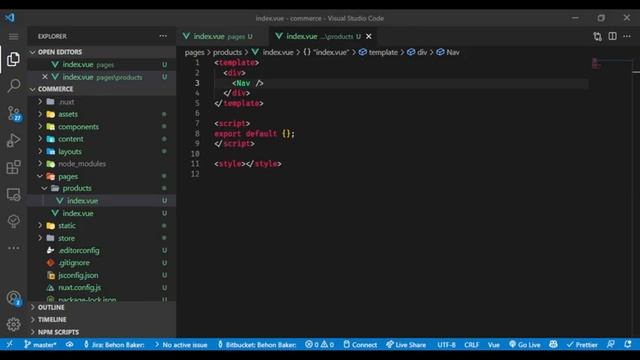Click the remote window indicator in status bar
Screen dimensions: 640x360
coord(9,344)
